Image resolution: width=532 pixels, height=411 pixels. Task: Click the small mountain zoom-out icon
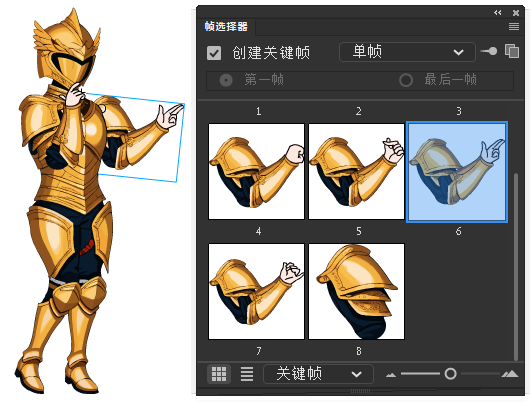[x=391, y=375]
